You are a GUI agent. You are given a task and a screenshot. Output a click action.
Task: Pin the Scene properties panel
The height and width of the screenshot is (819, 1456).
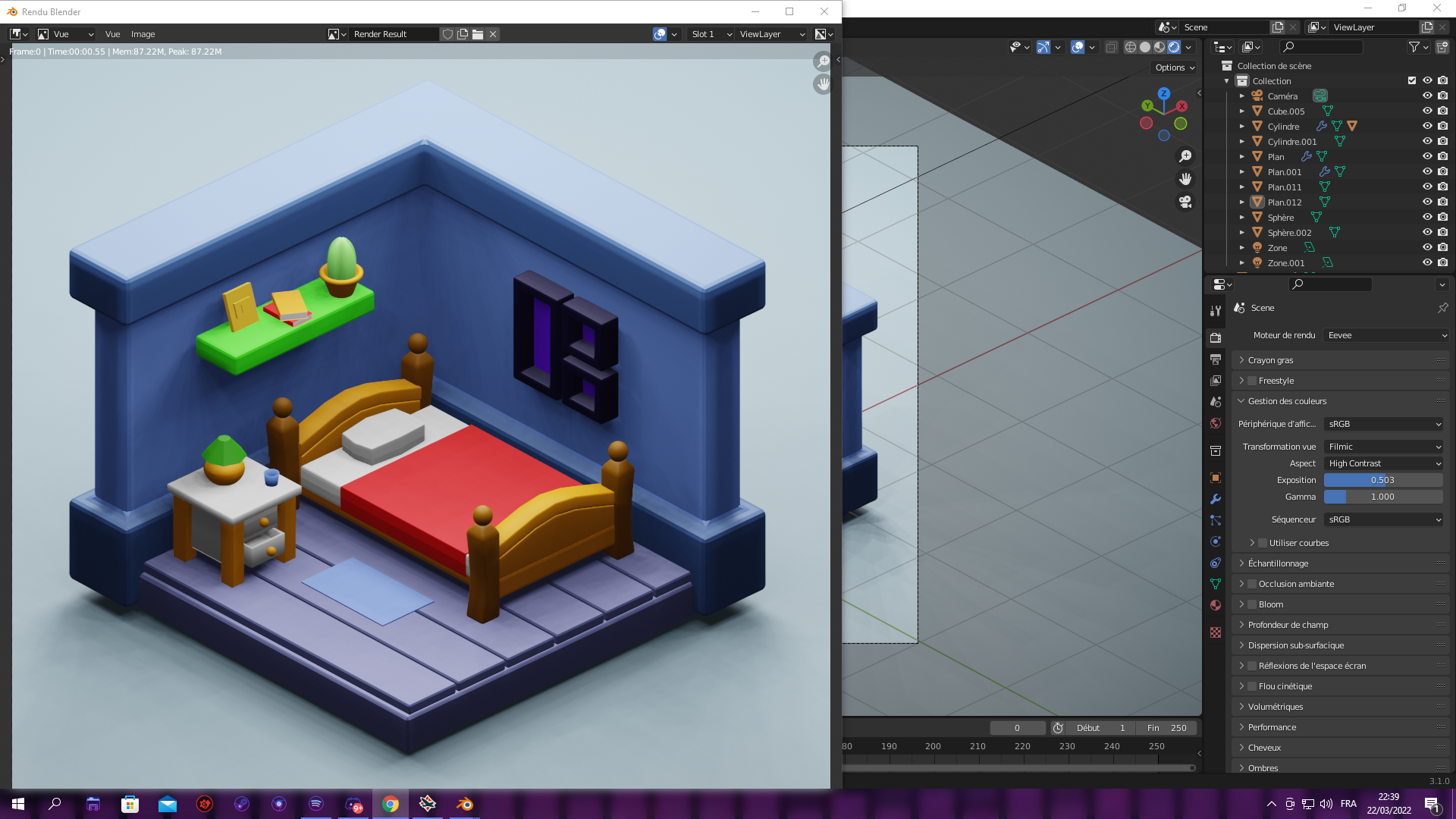coord(1442,308)
